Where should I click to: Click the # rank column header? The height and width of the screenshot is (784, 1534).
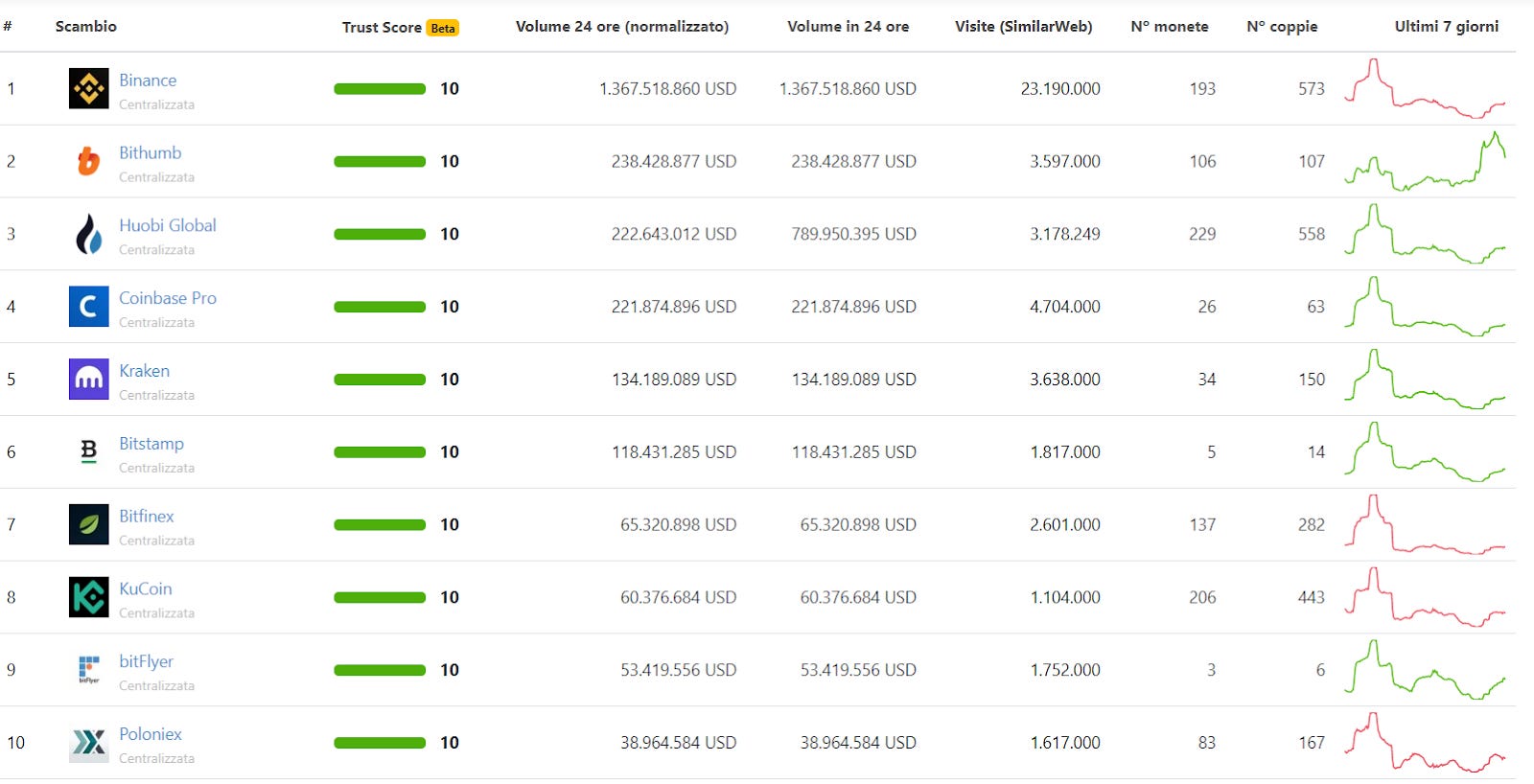8,27
